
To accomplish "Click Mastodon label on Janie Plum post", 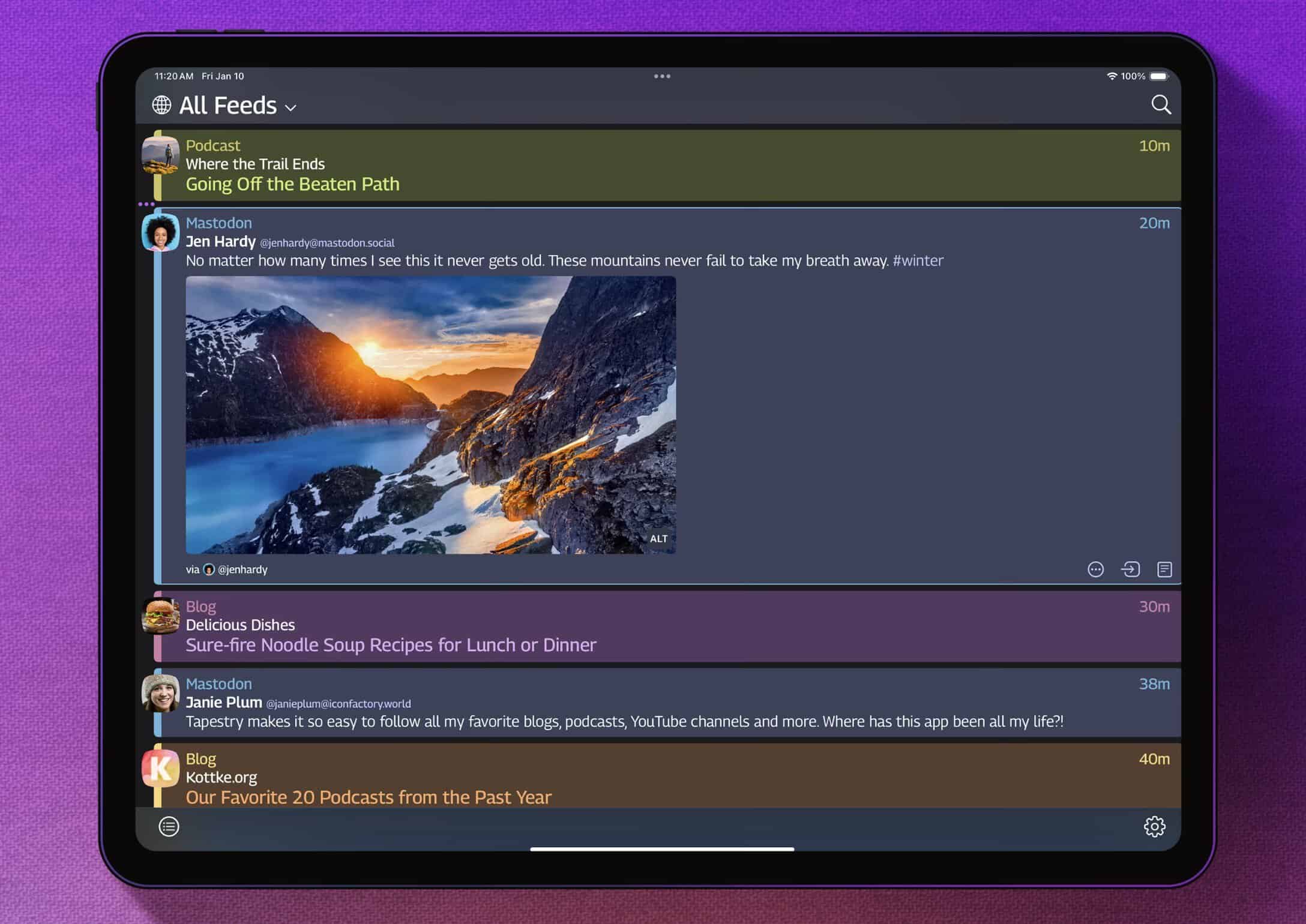I will [218, 684].
